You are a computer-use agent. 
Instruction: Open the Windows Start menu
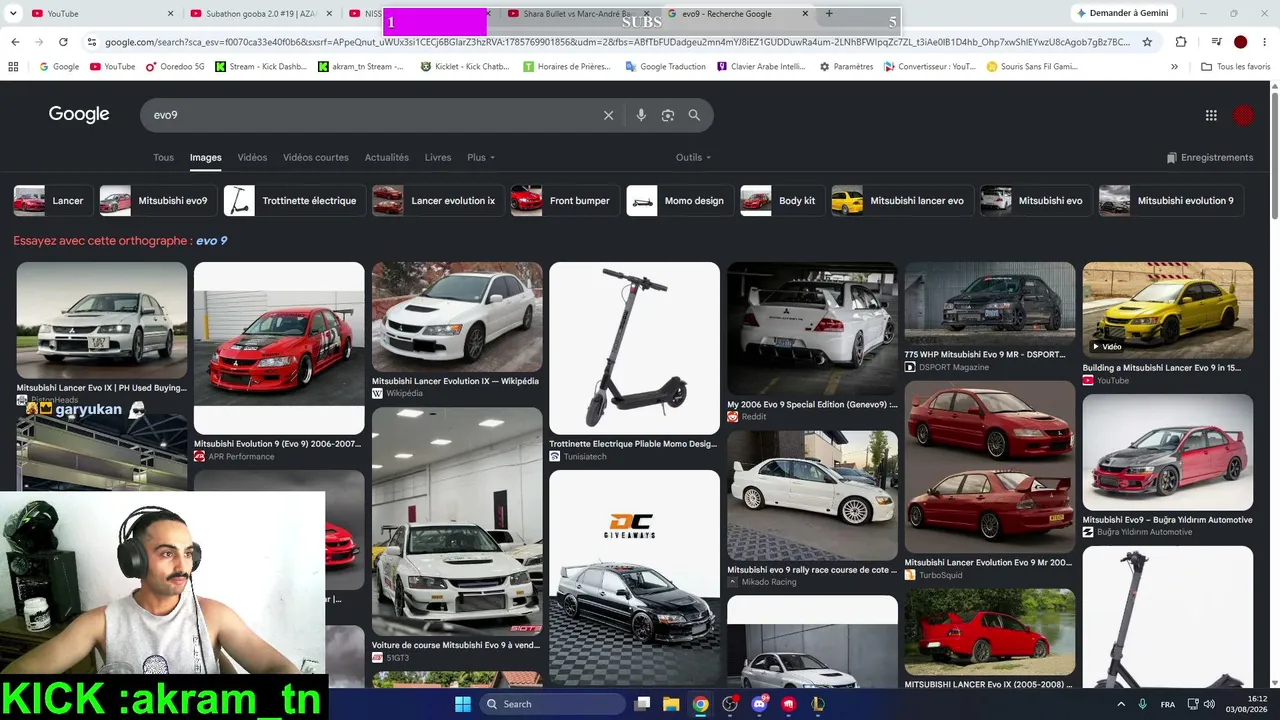pos(463,704)
